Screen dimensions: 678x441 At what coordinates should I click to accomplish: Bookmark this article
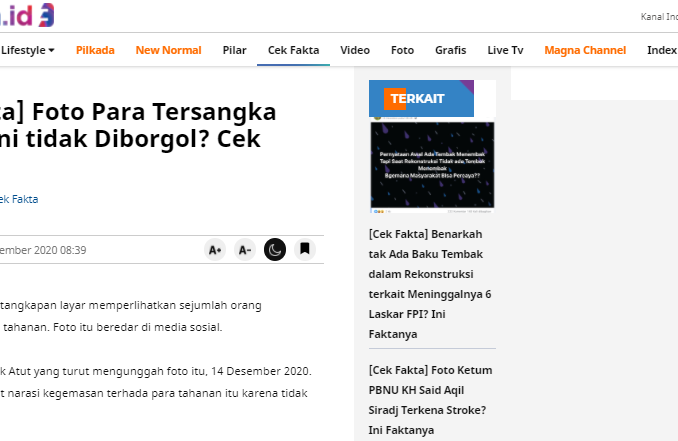(x=305, y=249)
